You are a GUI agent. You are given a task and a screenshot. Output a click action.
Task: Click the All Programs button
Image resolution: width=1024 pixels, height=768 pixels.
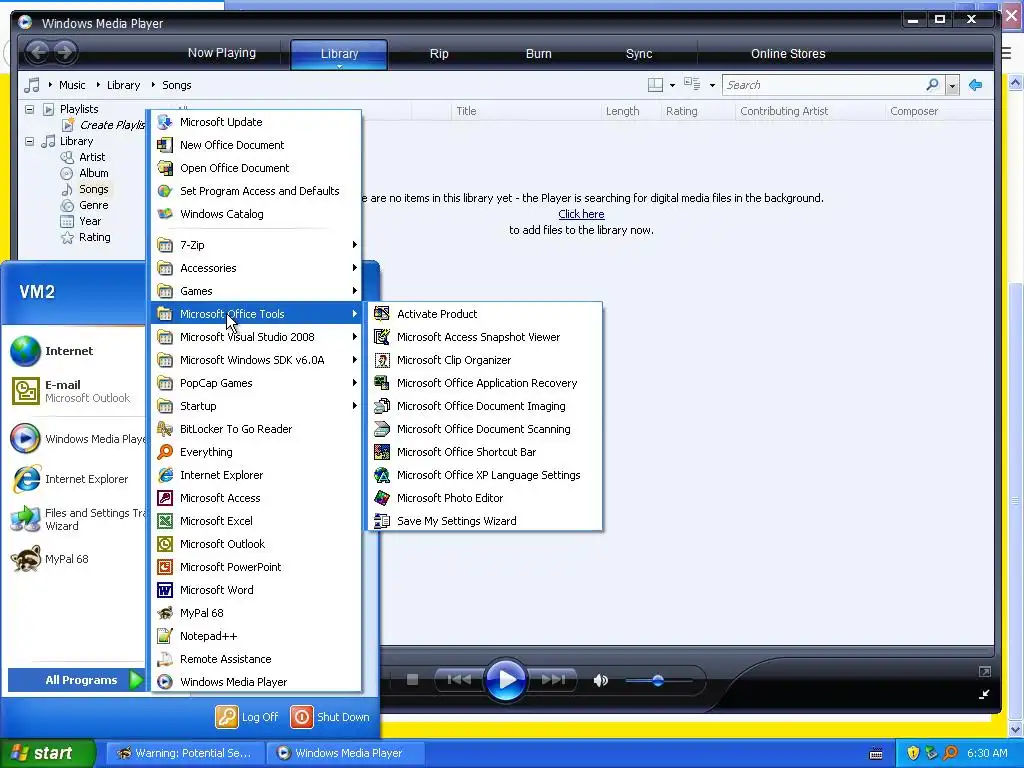76,680
